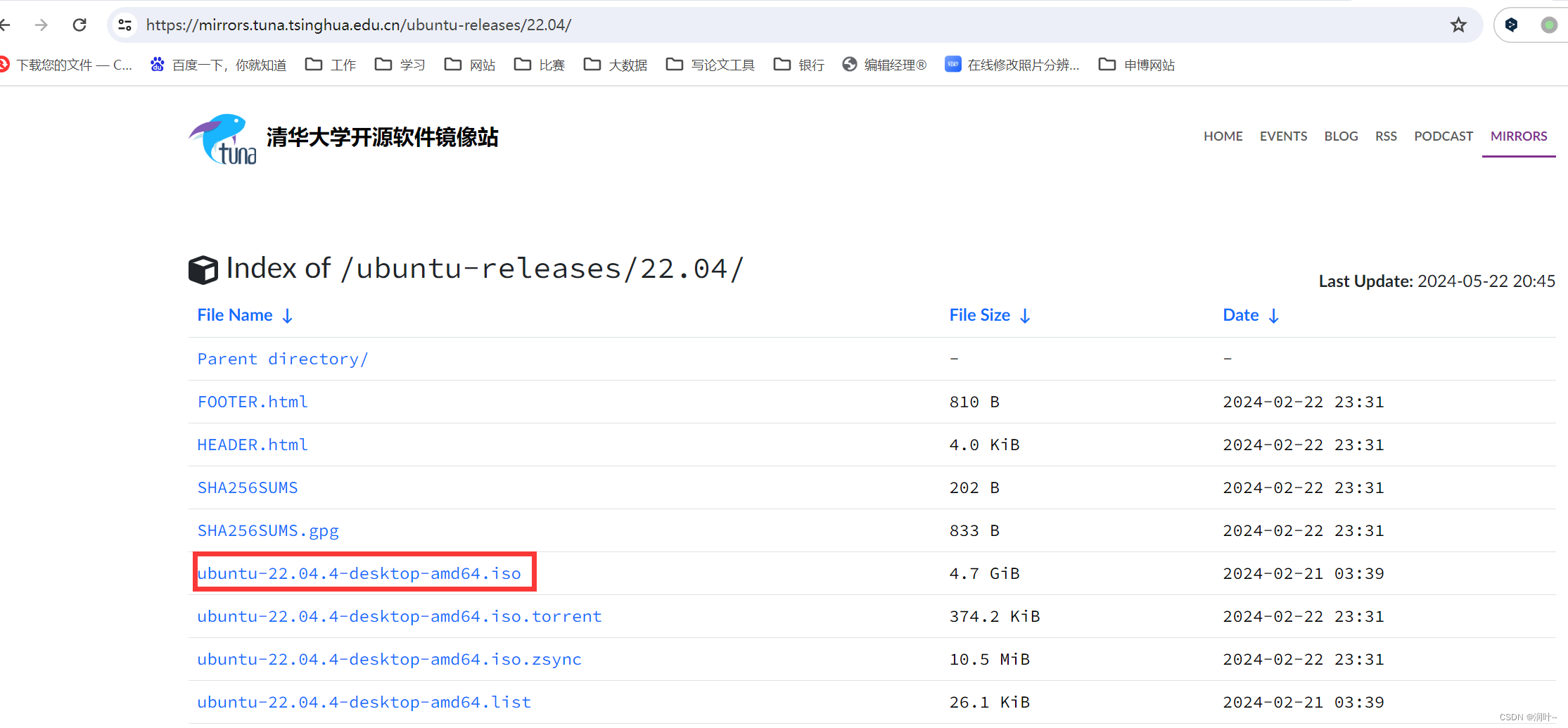Image resolution: width=1568 pixels, height=728 pixels.
Task: Click the 2024-02-21 03:39 date of the .iso row
Action: [x=1303, y=574]
